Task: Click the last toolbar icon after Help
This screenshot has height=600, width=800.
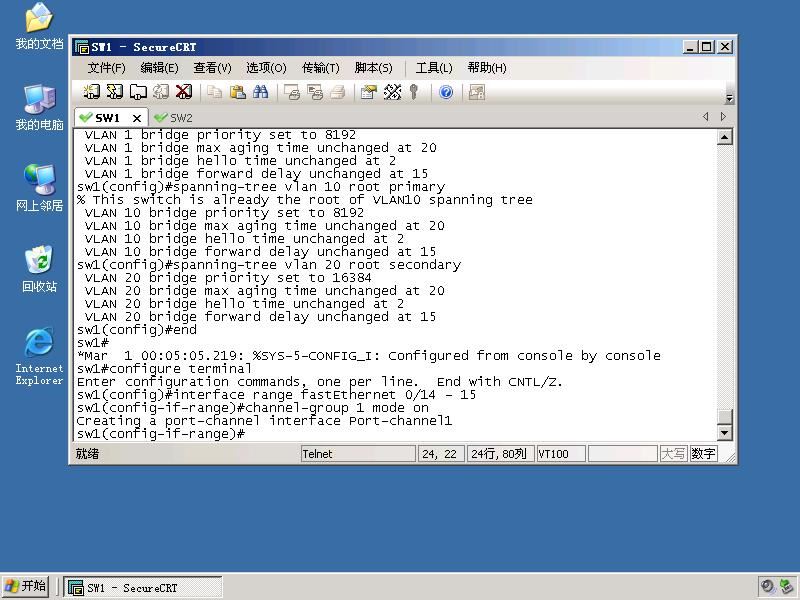Action: point(477,92)
